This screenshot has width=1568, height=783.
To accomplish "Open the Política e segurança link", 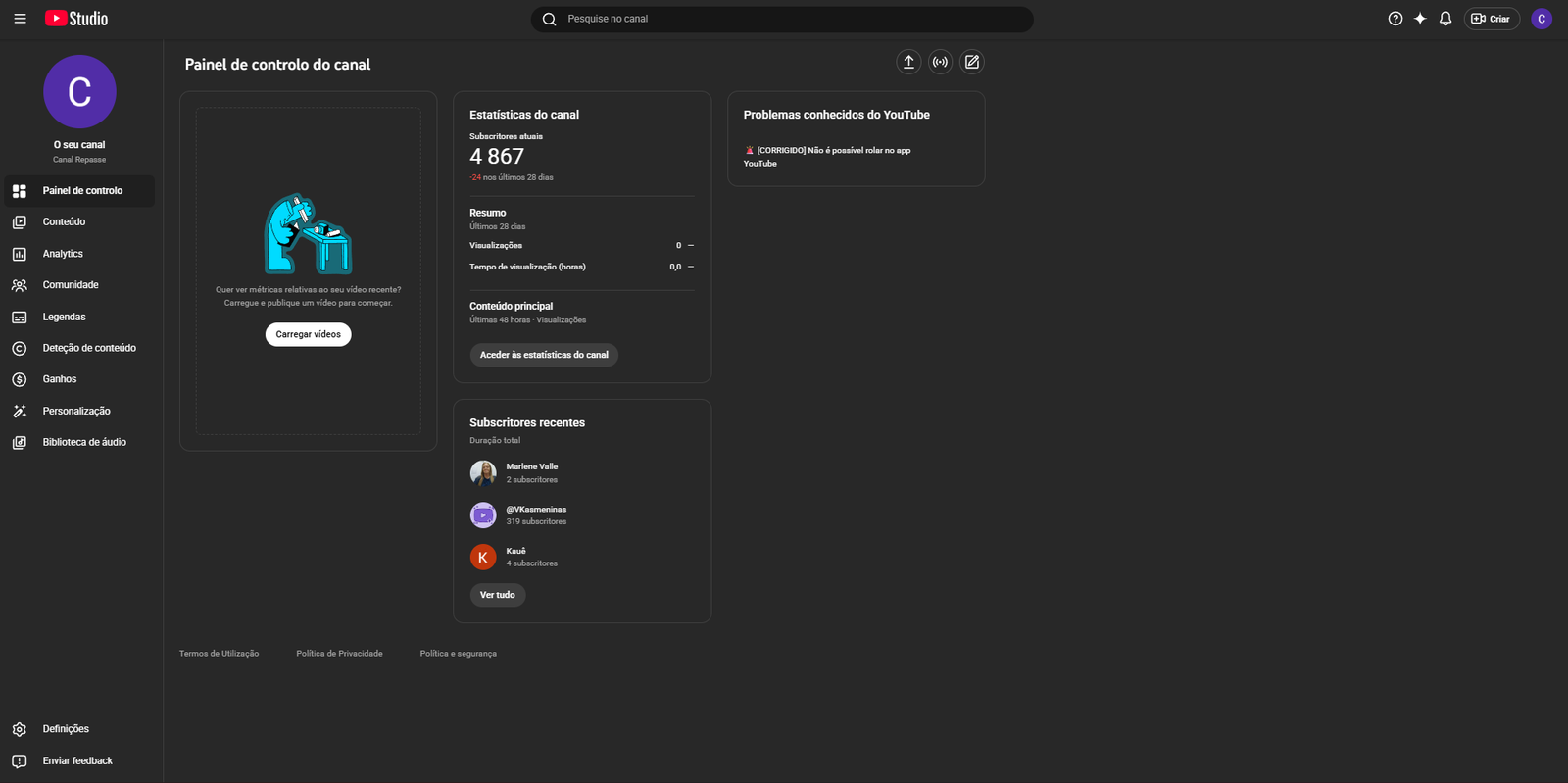I will click(x=459, y=654).
